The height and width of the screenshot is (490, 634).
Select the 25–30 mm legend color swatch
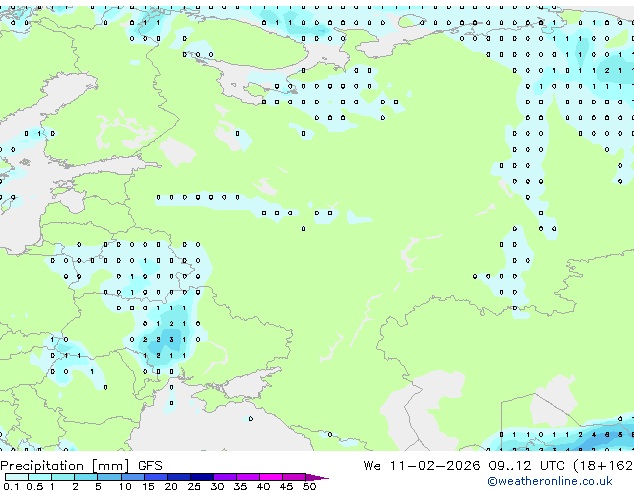202,477
